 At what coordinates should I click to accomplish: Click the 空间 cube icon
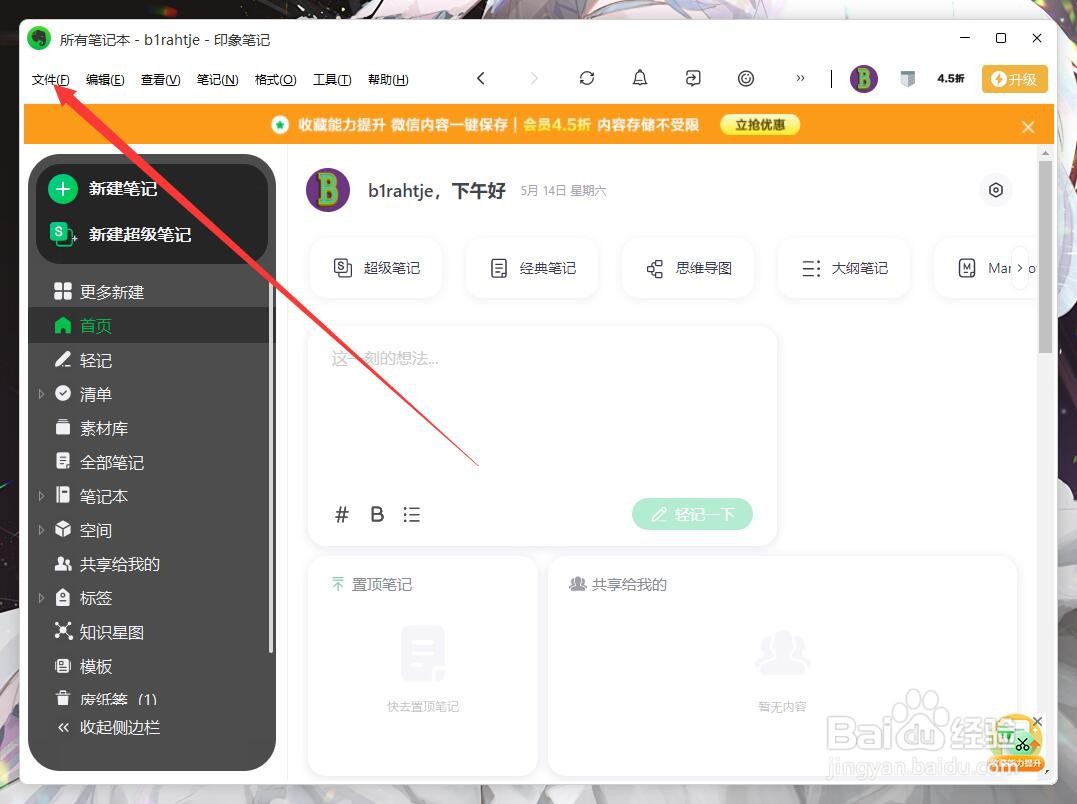click(x=63, y=529)
